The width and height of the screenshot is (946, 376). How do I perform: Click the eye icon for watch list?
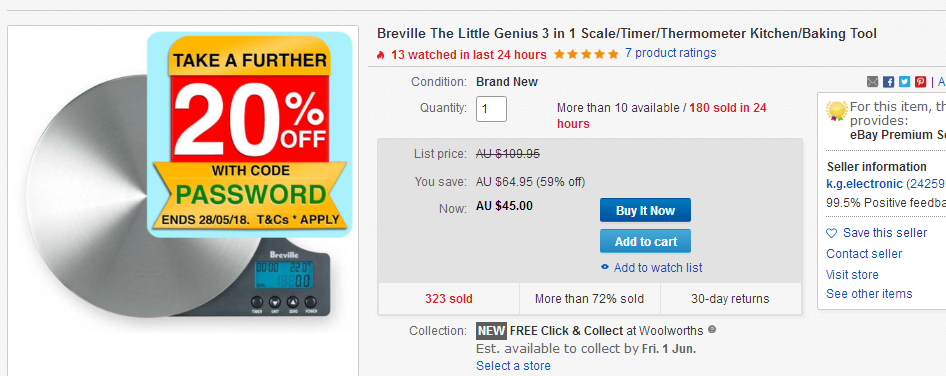pyautogui.click(x=605, y=267)
